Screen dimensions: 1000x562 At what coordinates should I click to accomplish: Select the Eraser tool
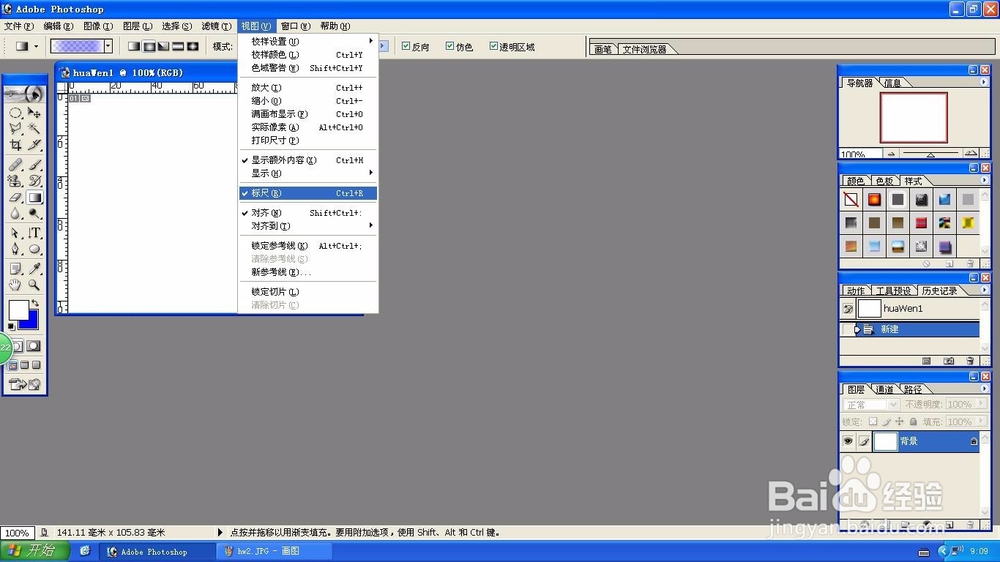[x=15, y=198]
